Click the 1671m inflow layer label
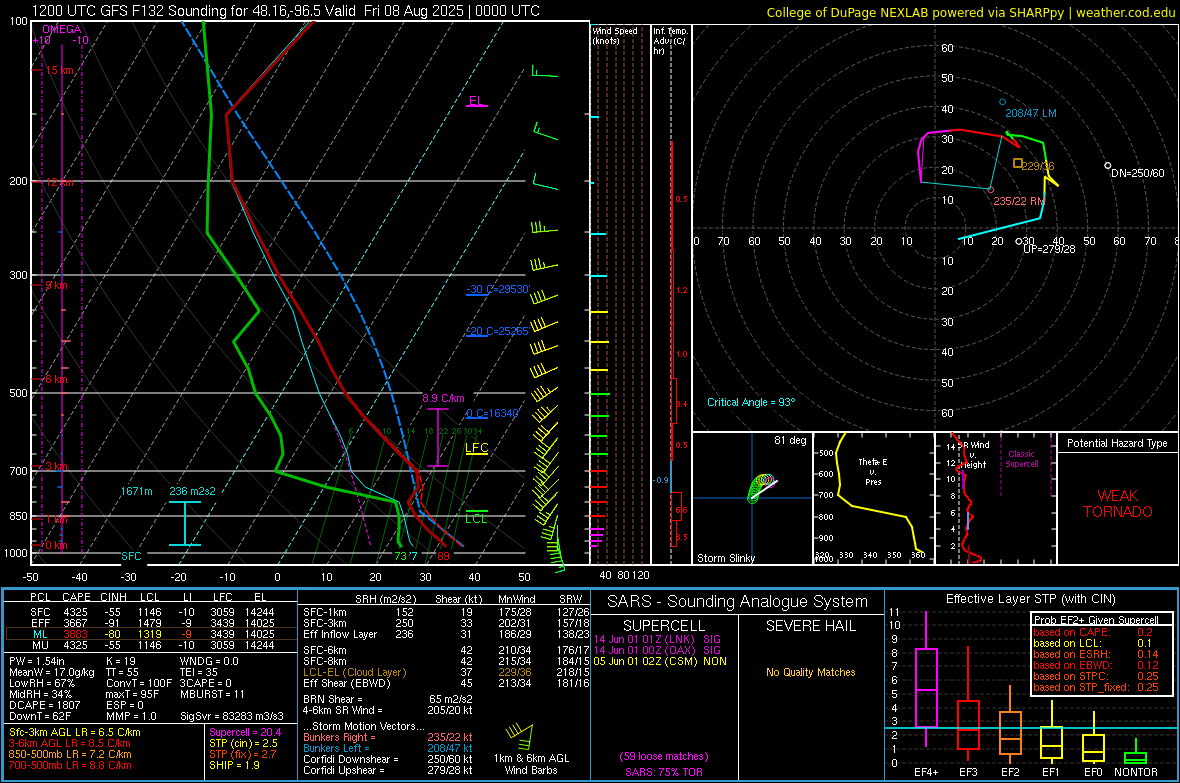This screenshot has height=783, width=1180. 136,491
